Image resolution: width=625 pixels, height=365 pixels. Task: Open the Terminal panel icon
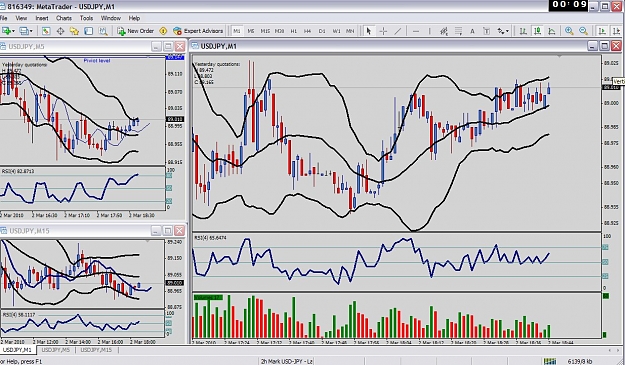point(88,31)
